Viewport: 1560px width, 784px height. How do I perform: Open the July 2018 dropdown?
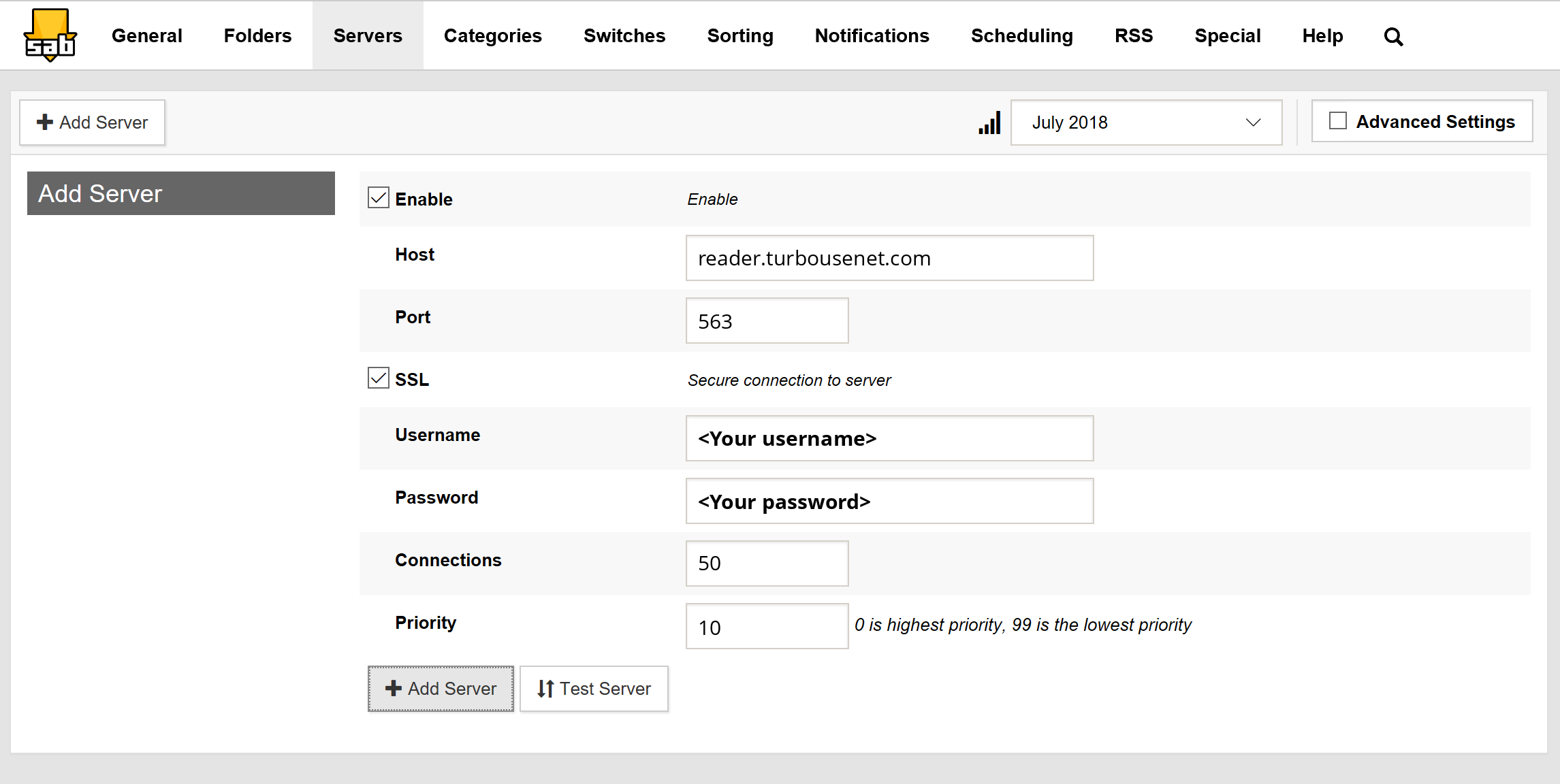[x=1146, y=122]
